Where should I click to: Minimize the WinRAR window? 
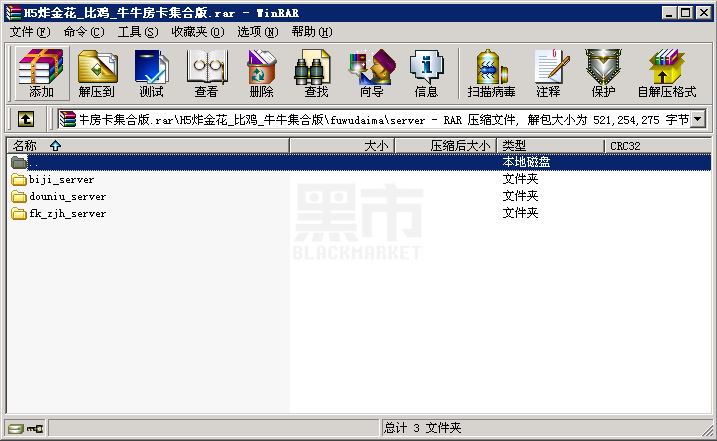tap(669, 13)
